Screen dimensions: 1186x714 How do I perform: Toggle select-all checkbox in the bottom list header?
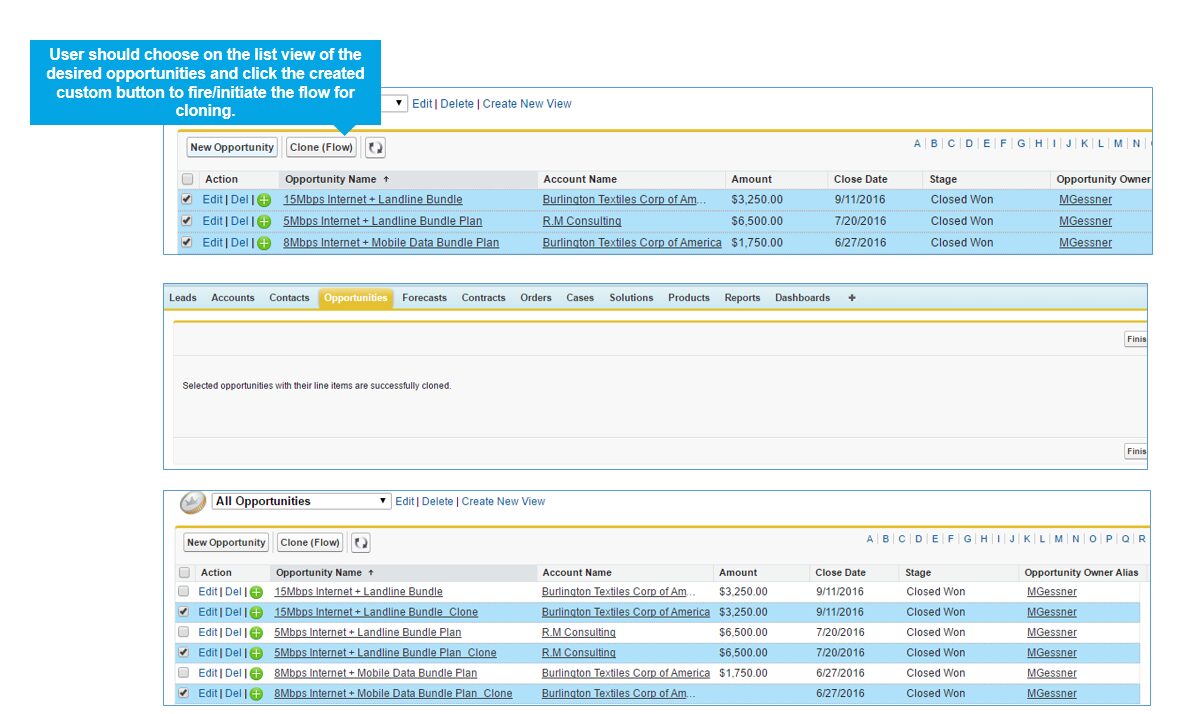click(184, 573)
